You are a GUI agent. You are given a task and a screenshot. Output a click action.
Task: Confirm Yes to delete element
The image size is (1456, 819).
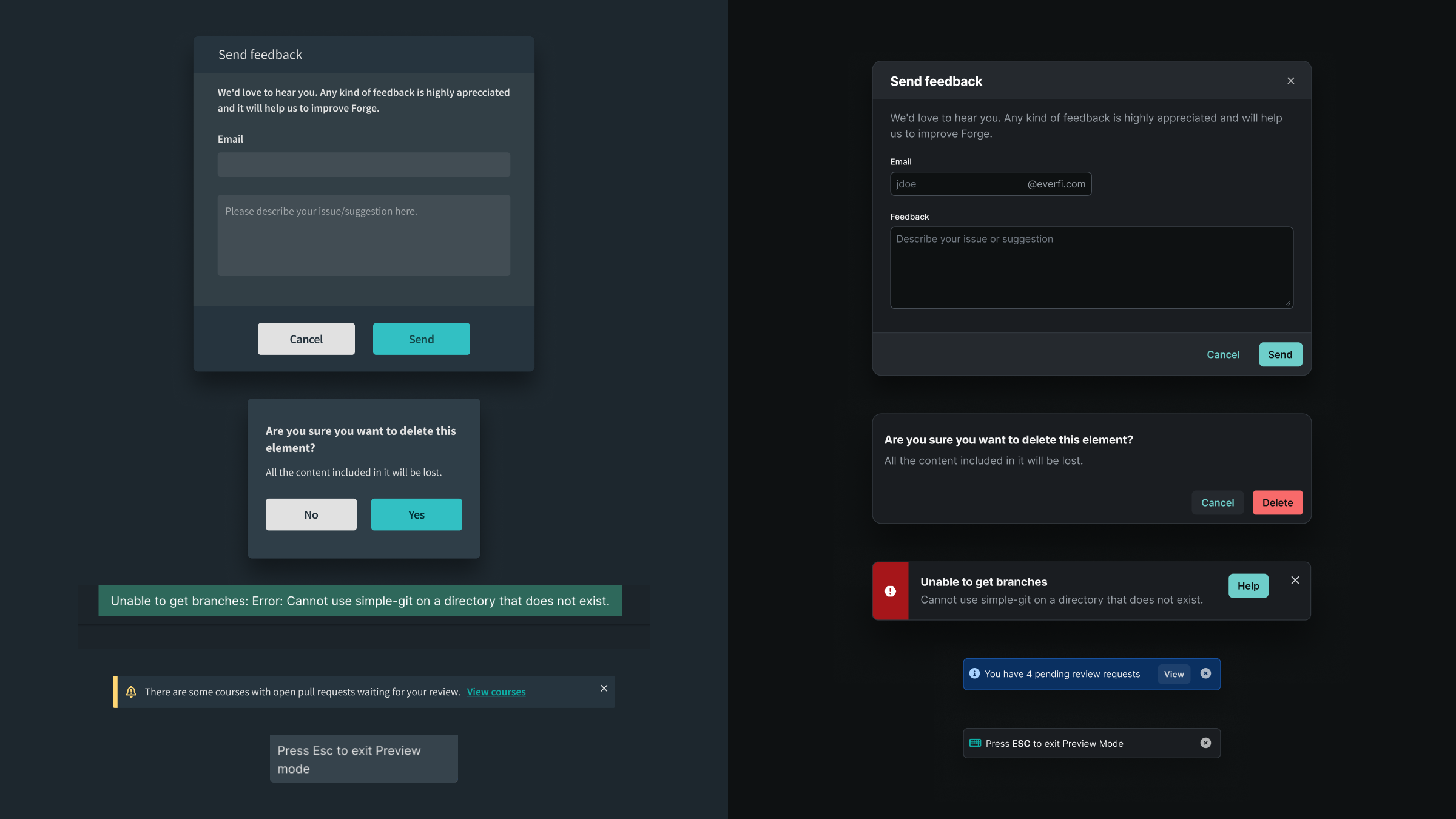point(416,514)
